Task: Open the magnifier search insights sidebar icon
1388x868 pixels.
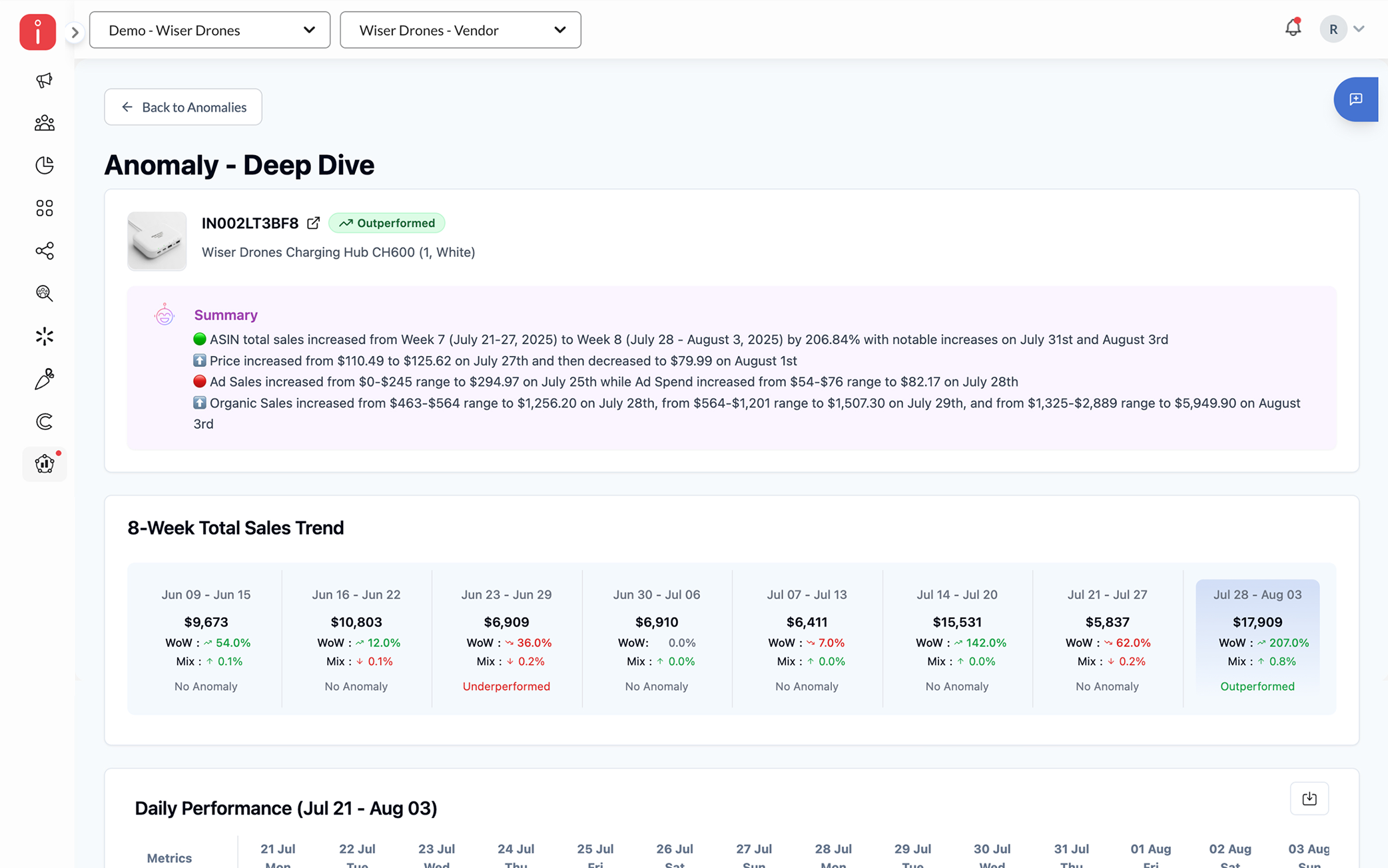Action: (44, 293)
